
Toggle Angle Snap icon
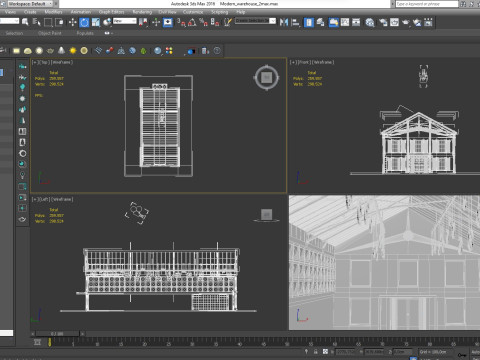pos(192,22)
